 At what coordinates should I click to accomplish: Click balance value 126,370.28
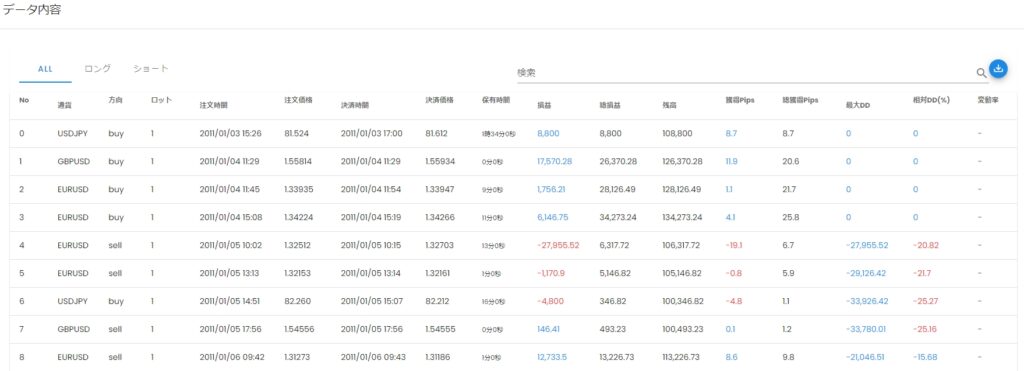point(682,161)
